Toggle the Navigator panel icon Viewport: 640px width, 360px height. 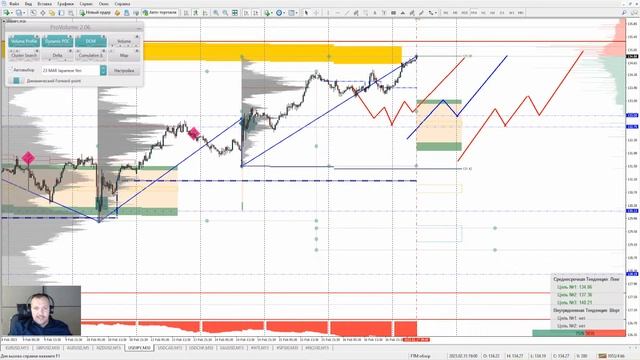tap(52, 13)
